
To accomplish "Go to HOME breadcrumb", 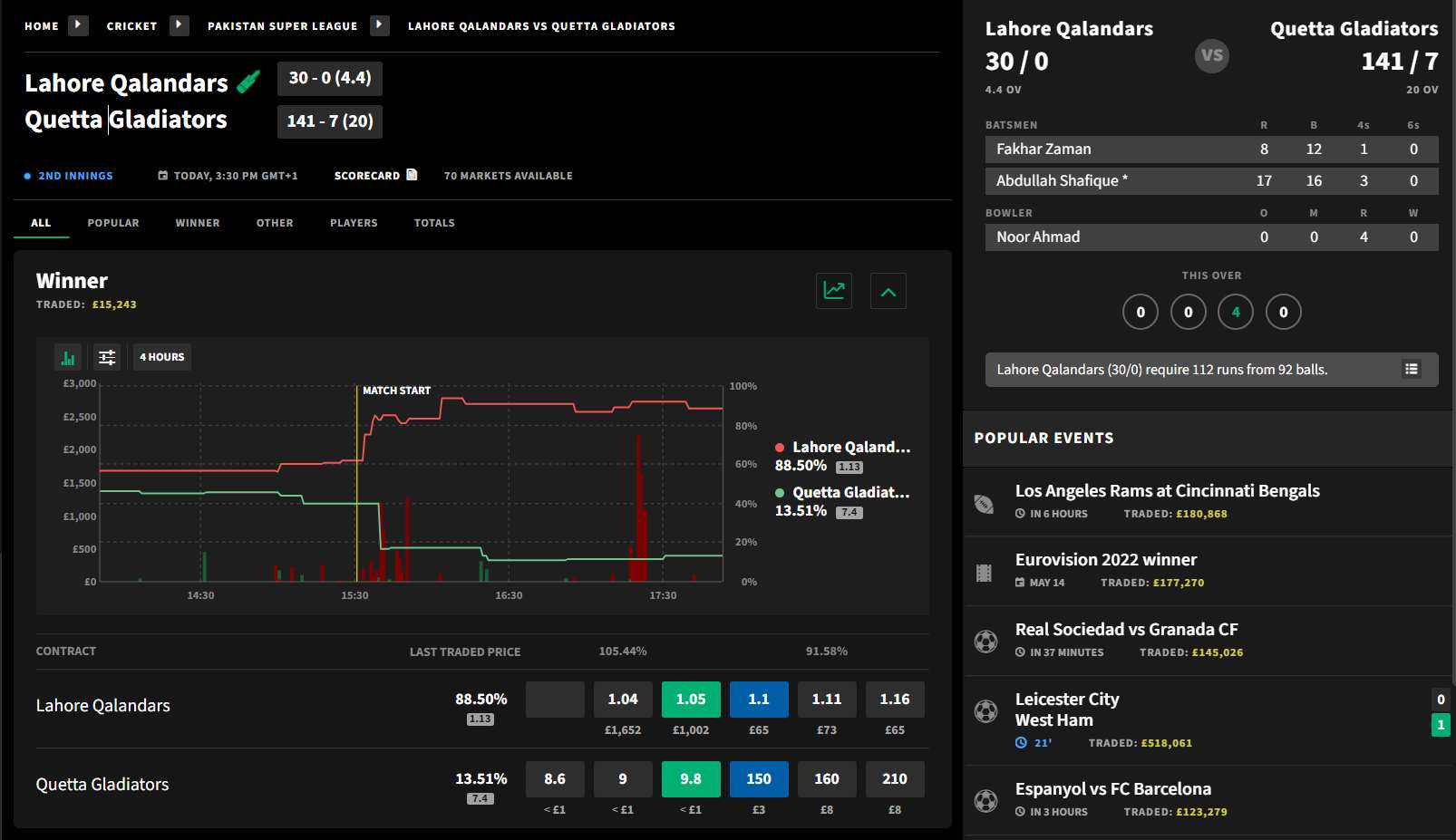I will click(42, 26).
